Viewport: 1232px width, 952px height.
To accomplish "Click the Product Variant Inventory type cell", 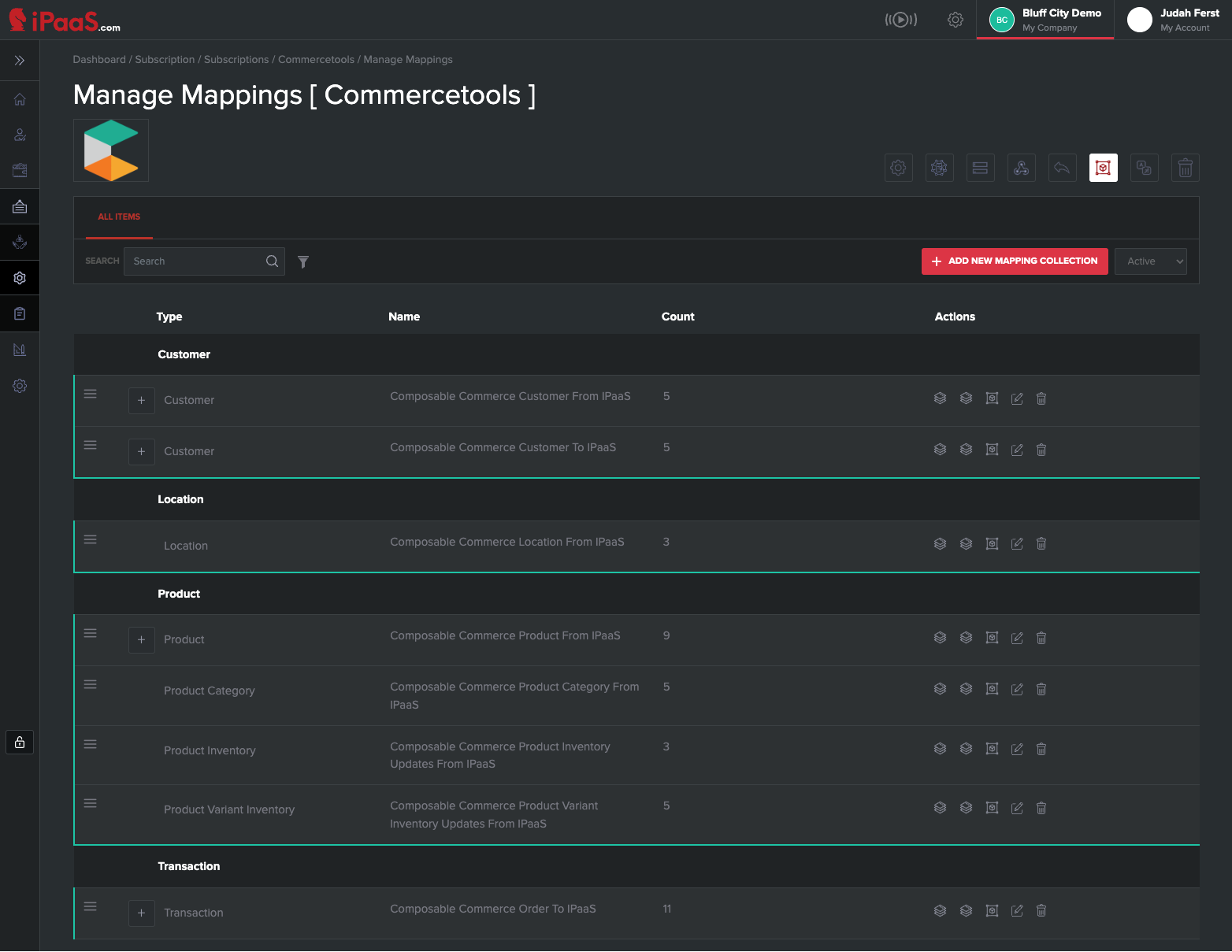I will pyautogui.click(x=229, y=809).
